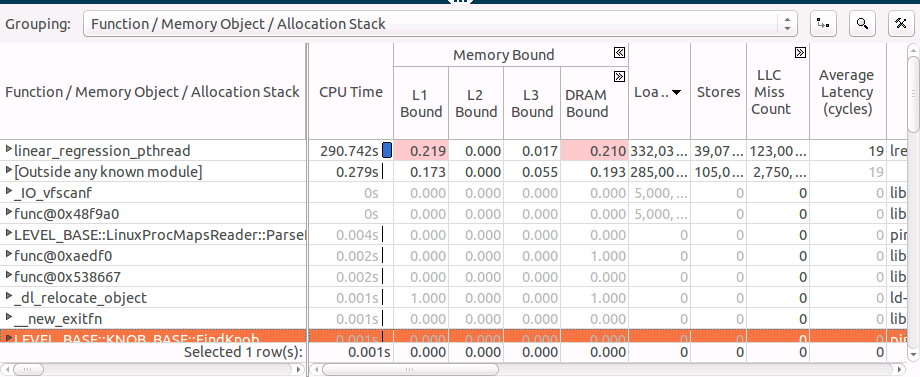Open the search magnifier tool

862,24
